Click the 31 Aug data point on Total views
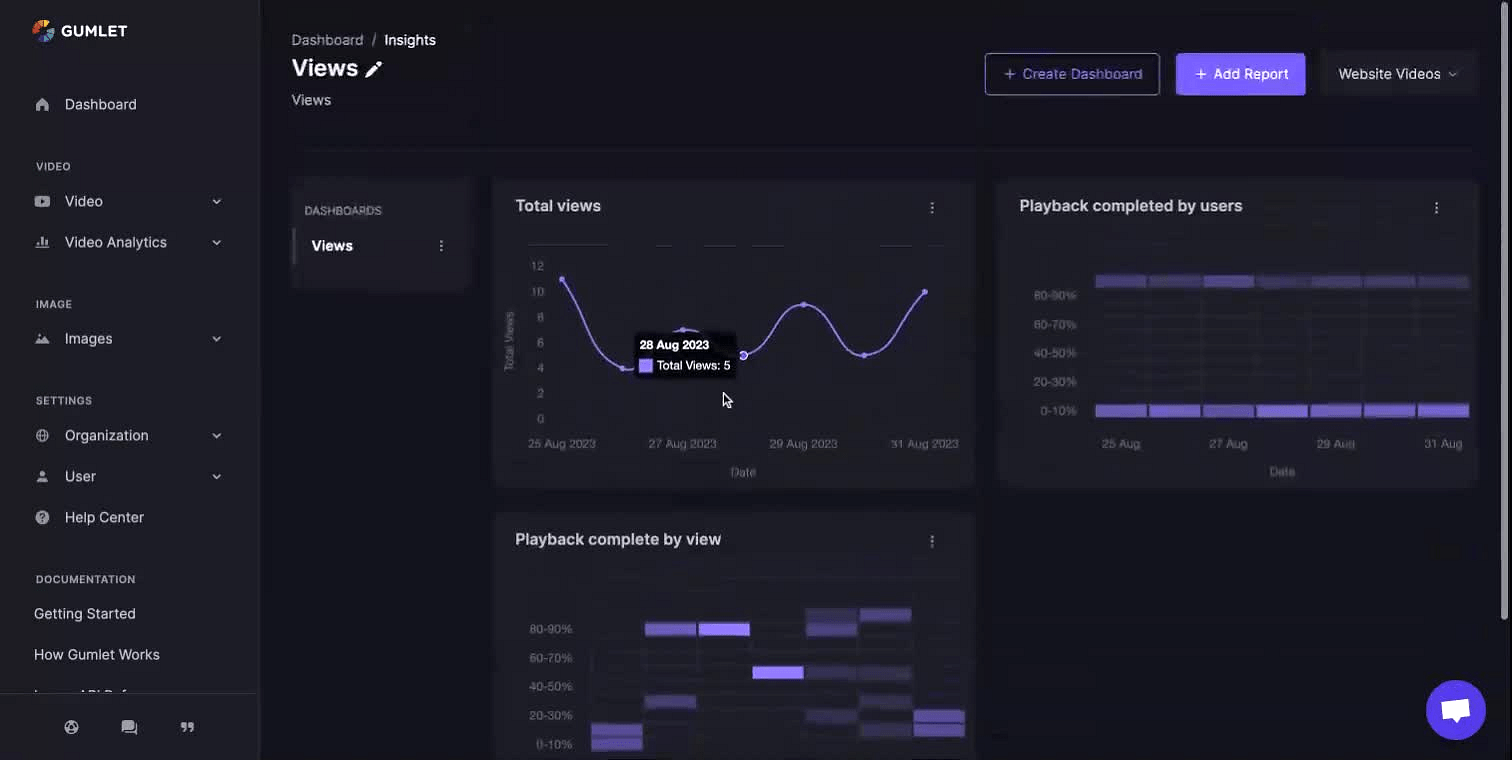Image resolution: width=1512 pixels, height=760 pixels. click(925, 292)
